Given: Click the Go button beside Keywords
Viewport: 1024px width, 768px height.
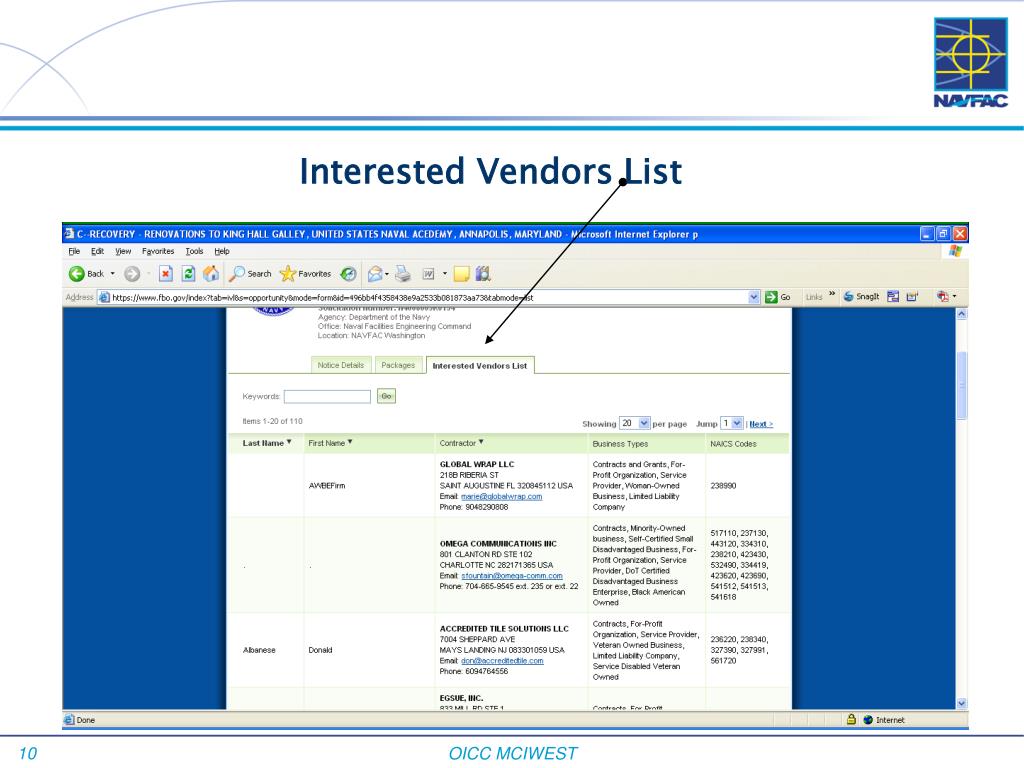Looking at the screenshot, I should [x=386, y=396].
